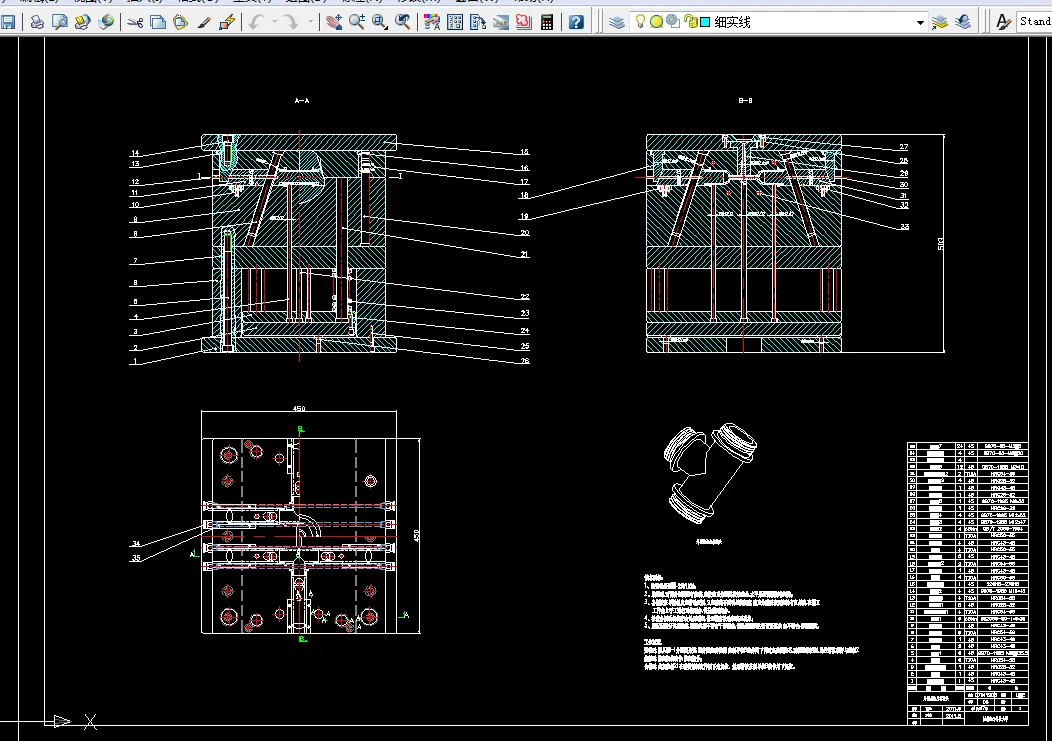Image resolution: width=1052 pixels, height=741 pixels.
Task: Open the Sheet Set Manager icon
Action: pyautogui.click(x=501, y=22)
